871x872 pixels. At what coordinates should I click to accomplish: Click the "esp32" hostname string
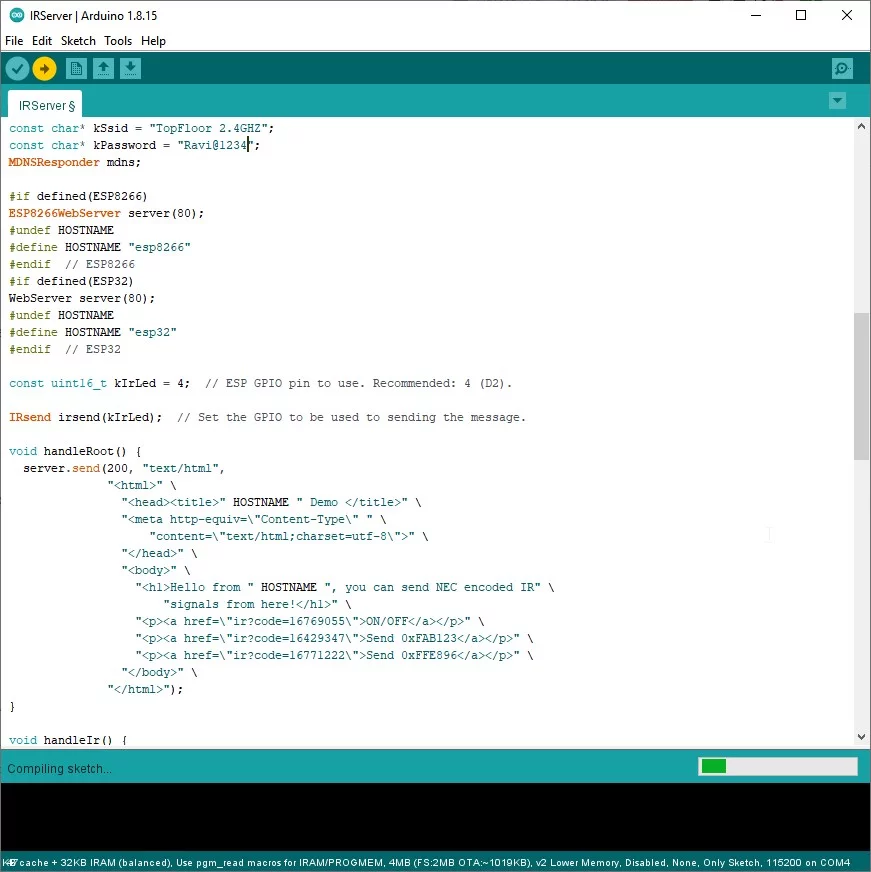point(152,333)
